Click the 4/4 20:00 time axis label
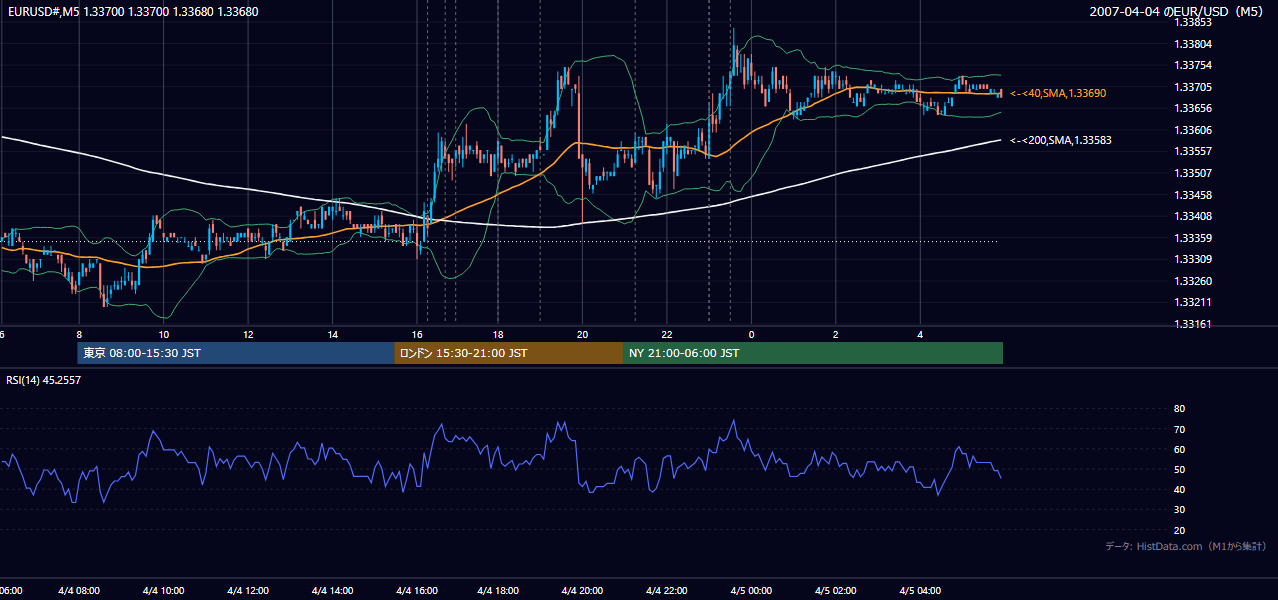1278x600 pixels. [584, 591]
